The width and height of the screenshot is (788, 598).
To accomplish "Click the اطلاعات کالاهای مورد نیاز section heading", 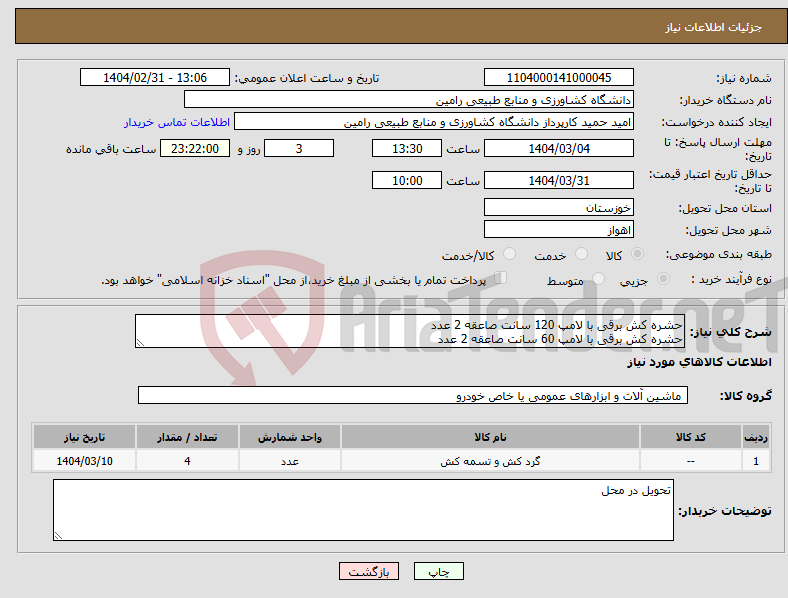I will pyautogui.click(x=699, y=362).
